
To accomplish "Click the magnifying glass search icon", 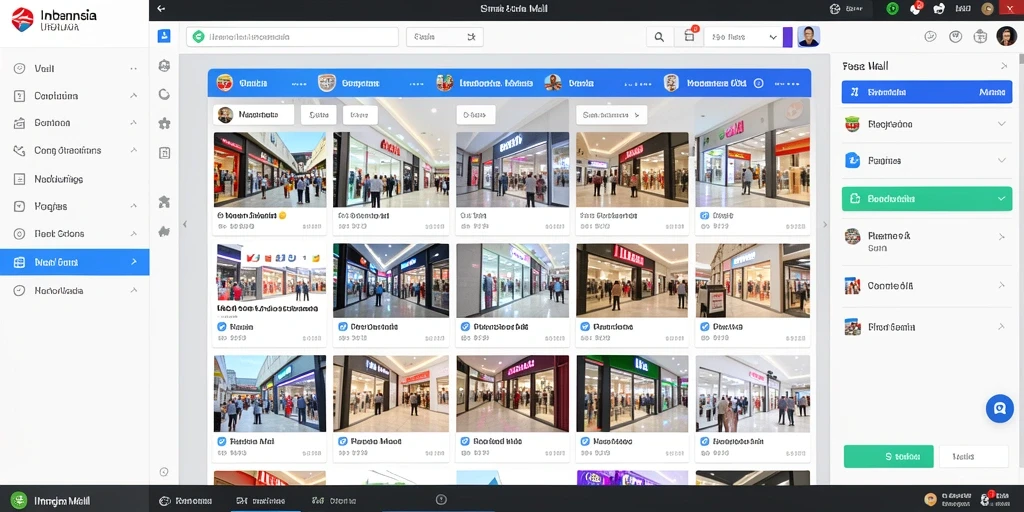I will [660, 37].
